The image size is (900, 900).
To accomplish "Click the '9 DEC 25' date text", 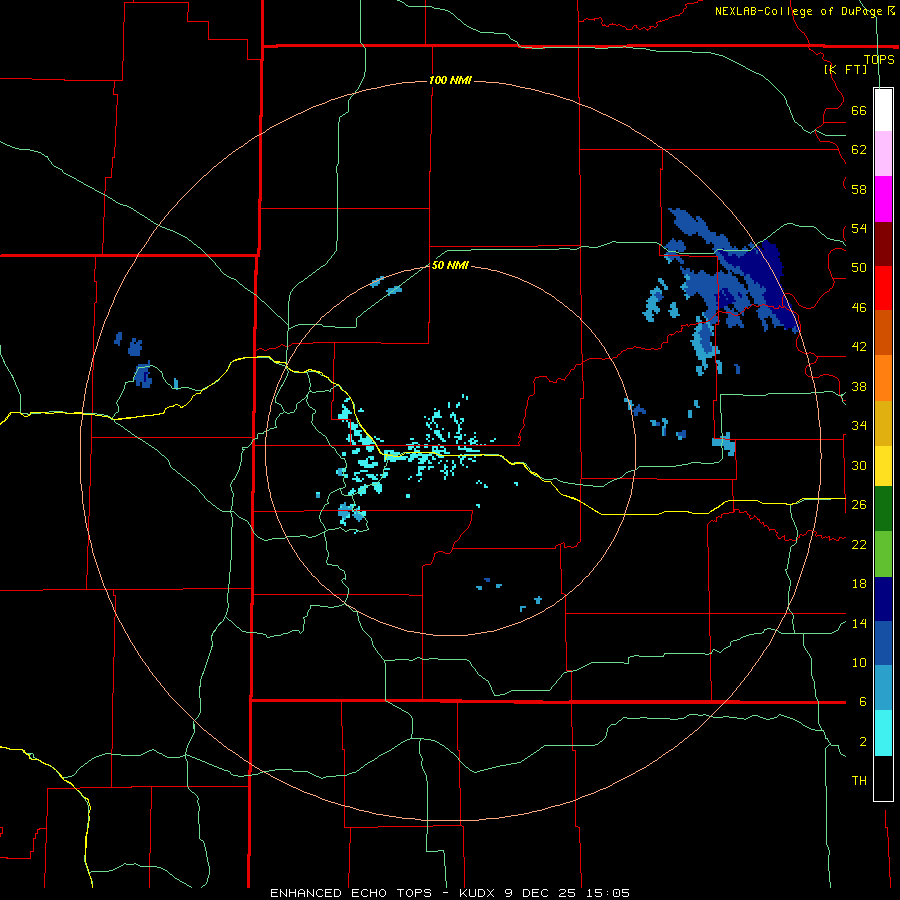I will click(542, 893).
